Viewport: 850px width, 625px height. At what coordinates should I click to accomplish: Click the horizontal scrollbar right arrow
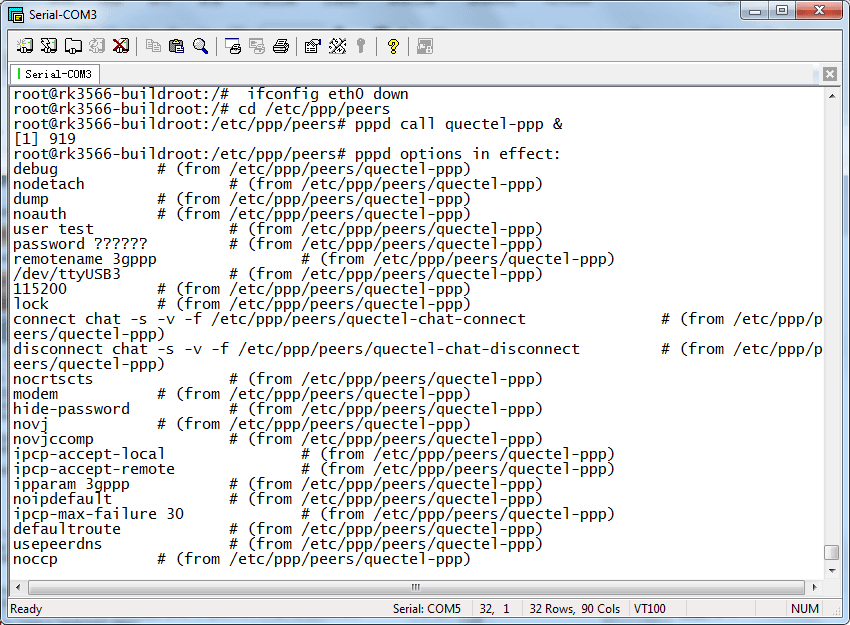816,588
